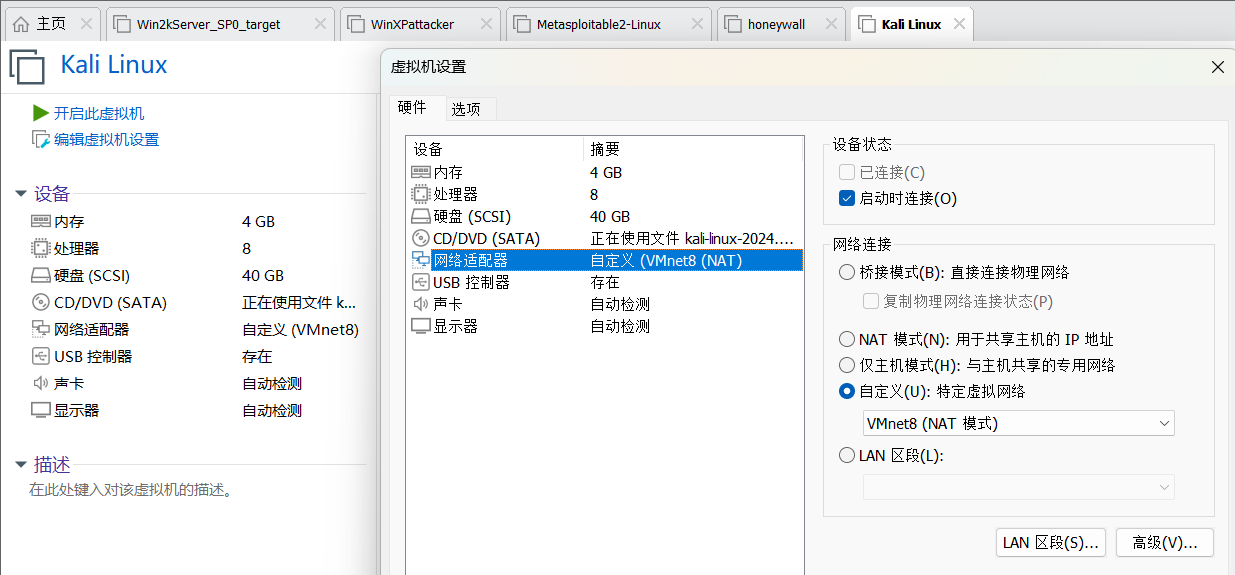Click the home icon on the 主页 tab
The width and height of the screenshot is (1235, 575).
(21, 24)
